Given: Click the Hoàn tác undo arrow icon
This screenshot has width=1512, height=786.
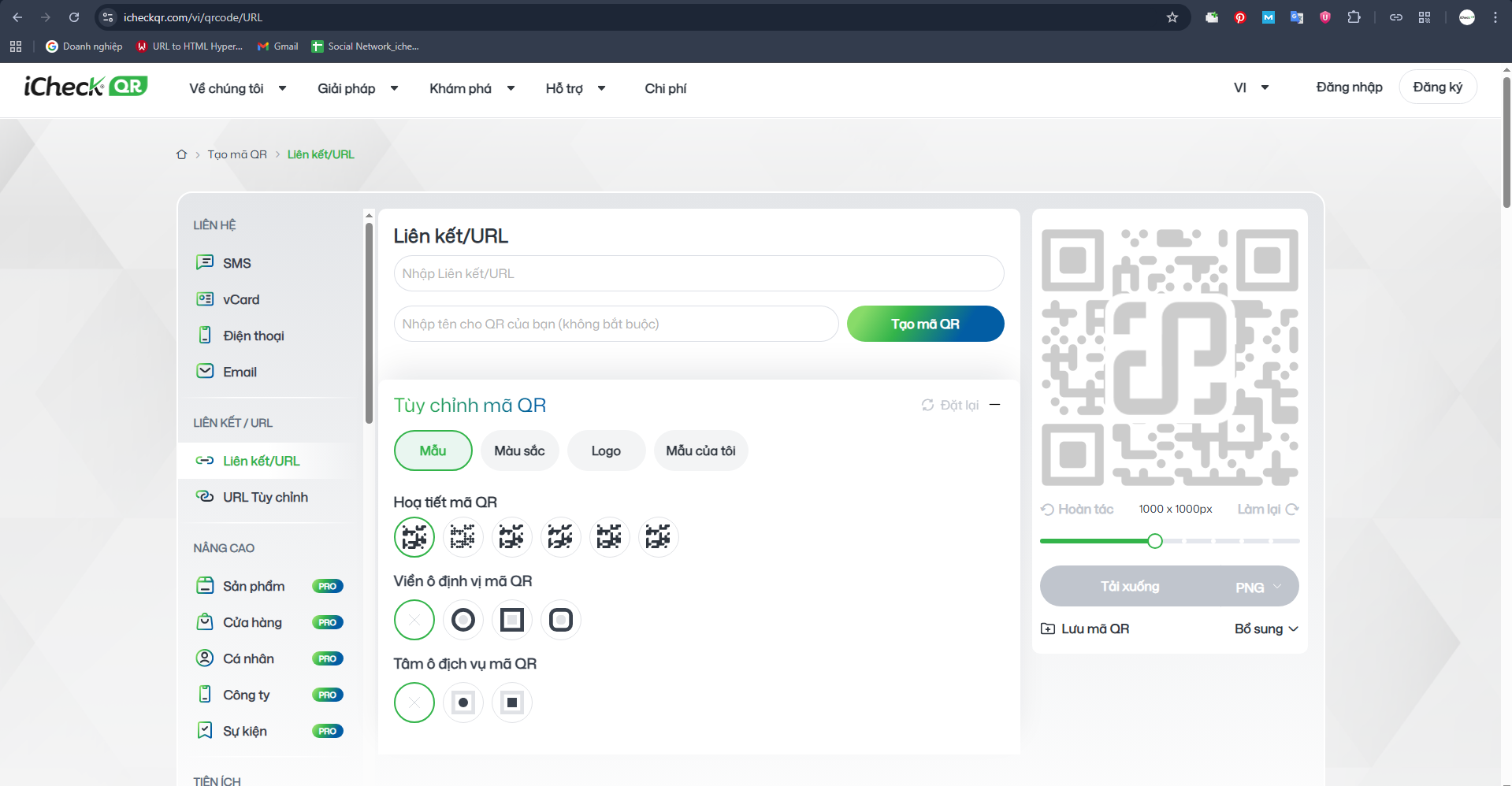Looking at the screenshot, I should (1047, 510).
